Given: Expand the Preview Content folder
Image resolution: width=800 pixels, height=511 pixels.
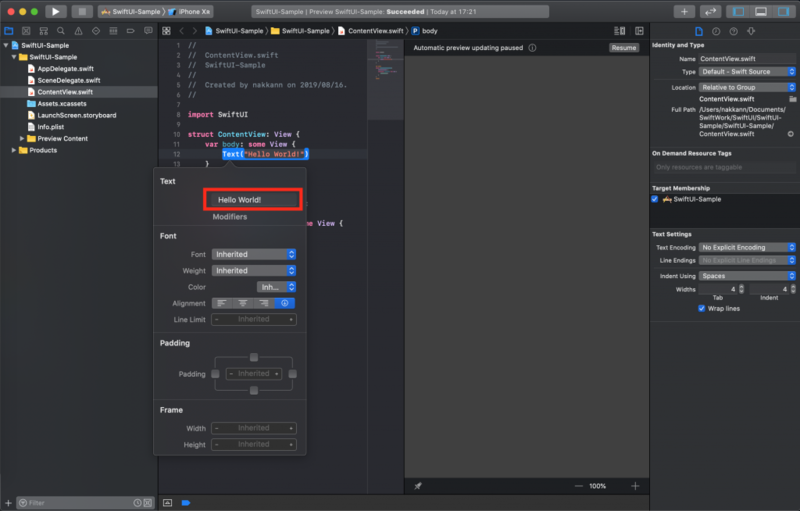Looking at the screenshot, I should [22, 139].
